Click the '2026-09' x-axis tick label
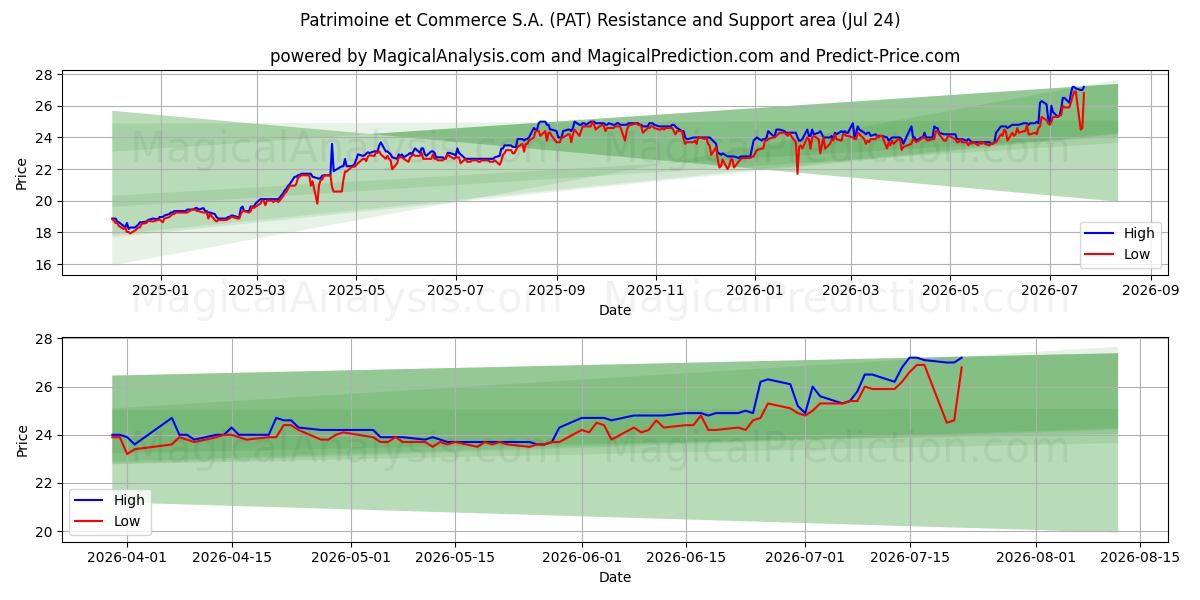 click(1151, 289)
